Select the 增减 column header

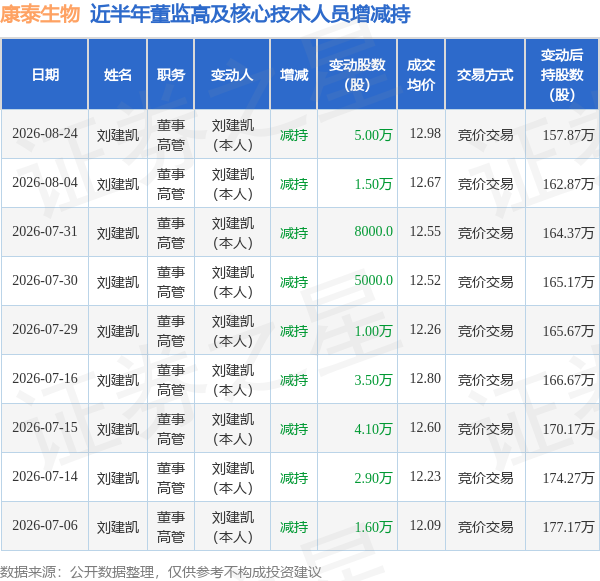point(294,75)
